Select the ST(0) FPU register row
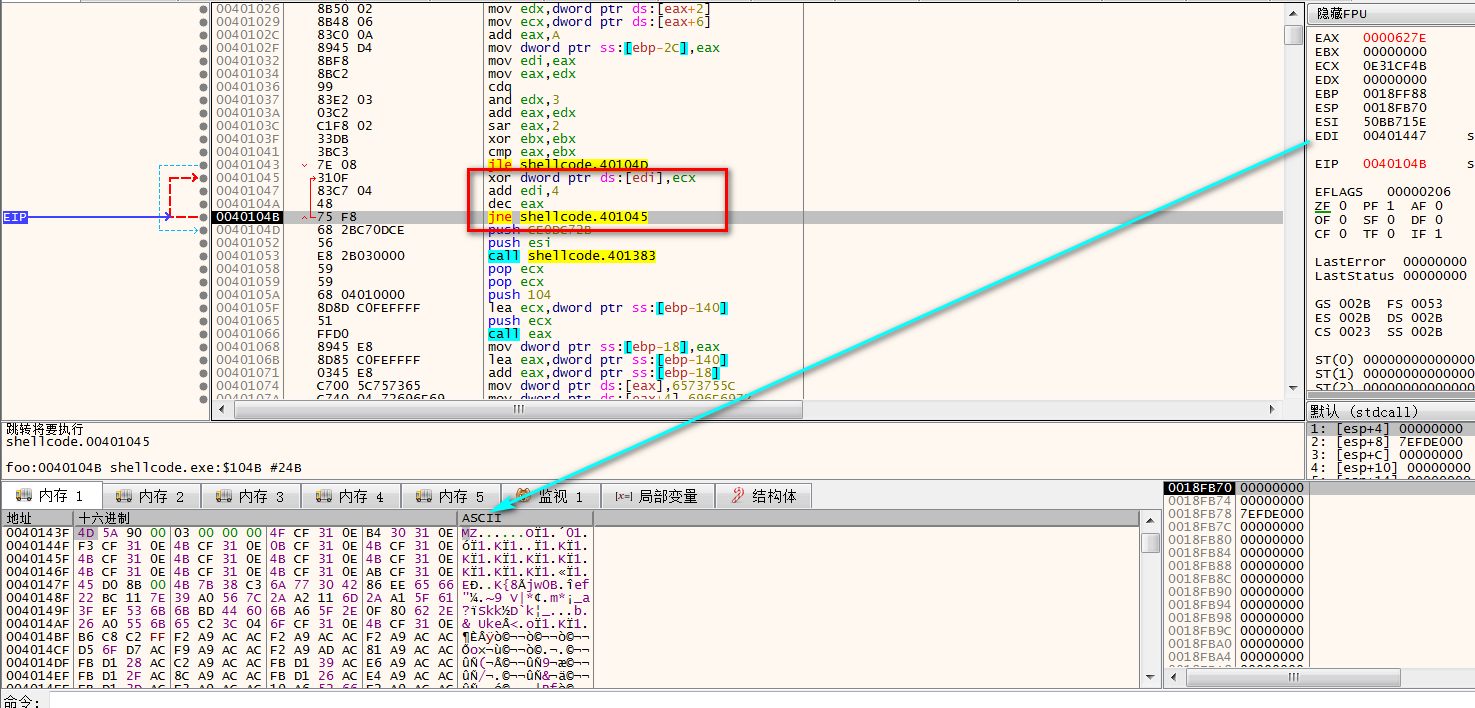The width and height of the screenshot is (1475, 708). pos(1394,359)
